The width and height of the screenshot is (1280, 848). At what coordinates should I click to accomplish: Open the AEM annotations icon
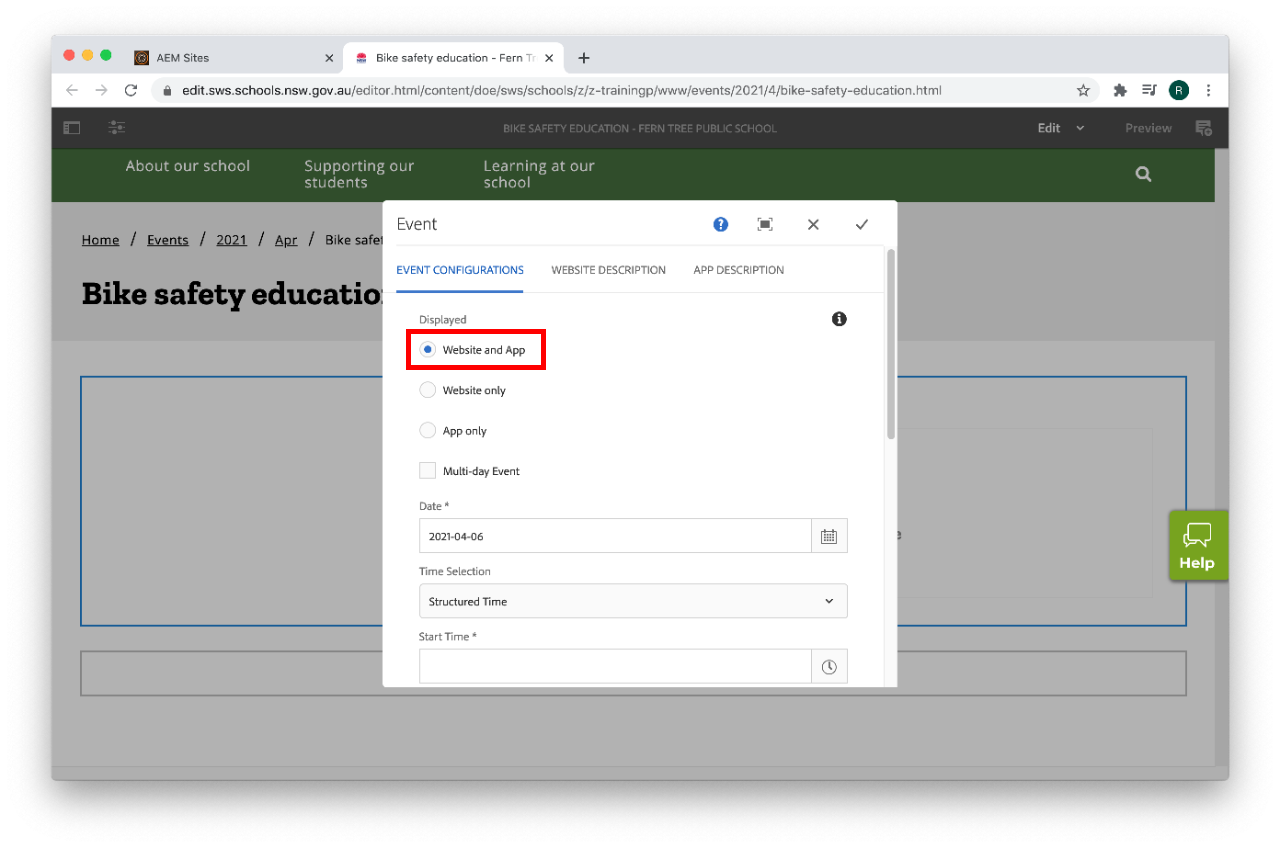[1204, 128]
